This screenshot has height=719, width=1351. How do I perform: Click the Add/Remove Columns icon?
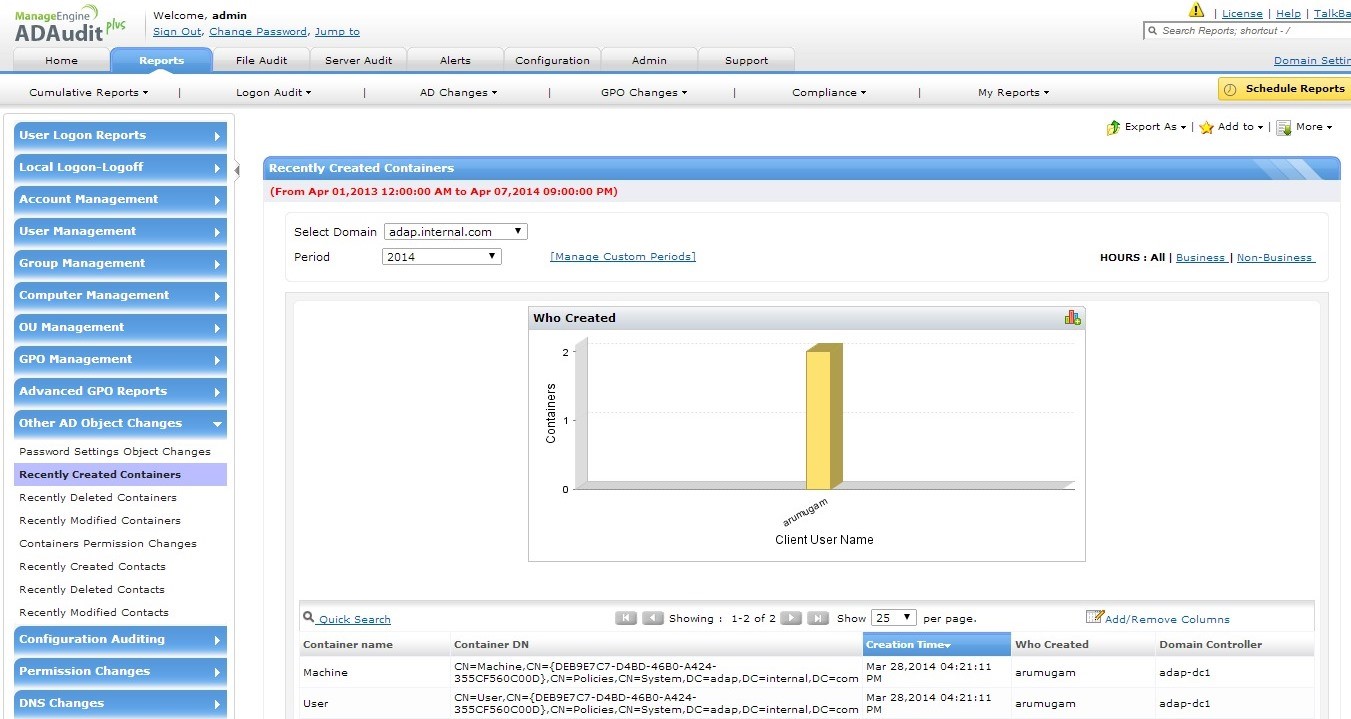click(x=1094, y=618)
